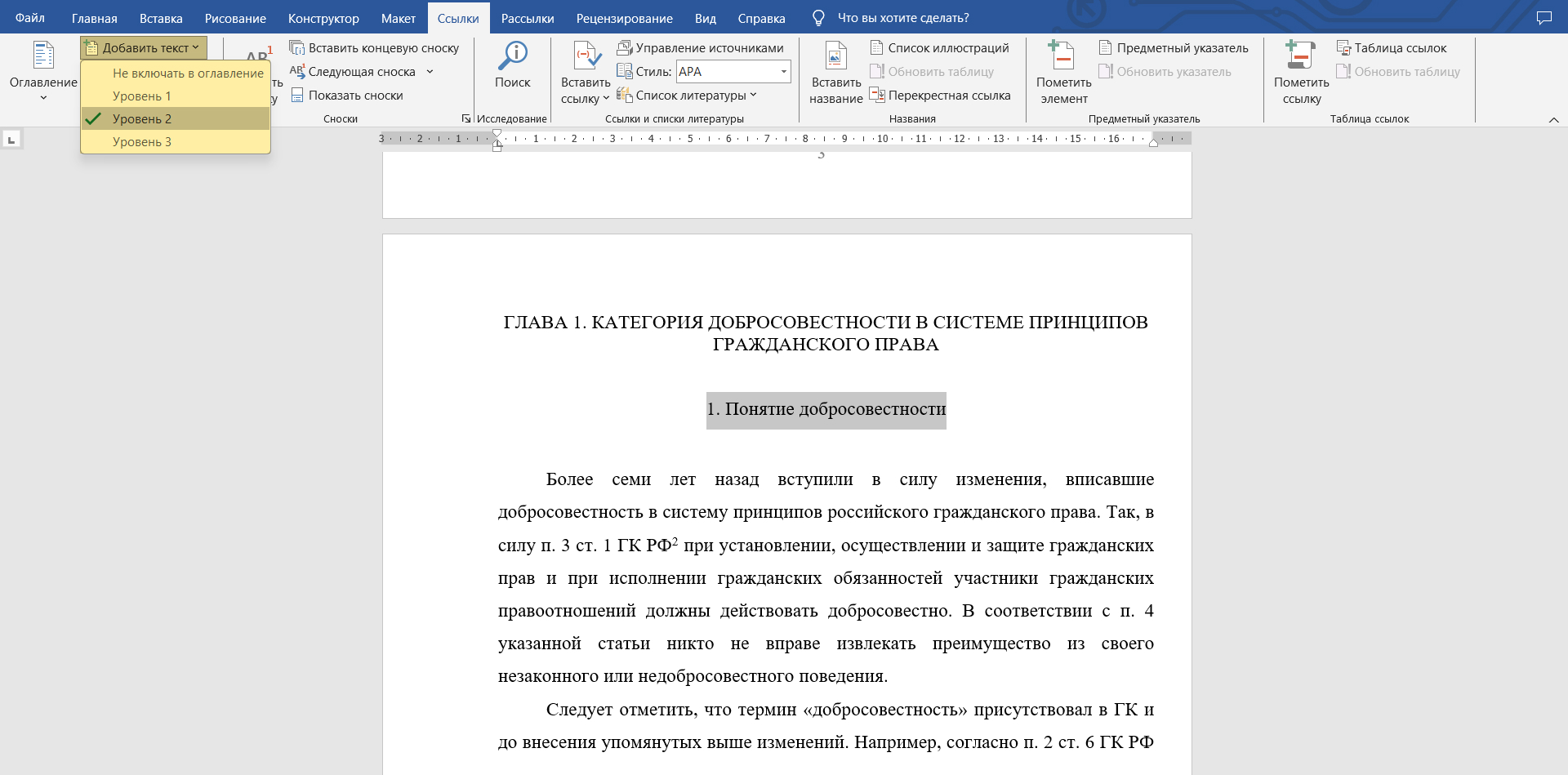
Task: Click the Что вы хотите сделать search box
Action: pos(903,18)
